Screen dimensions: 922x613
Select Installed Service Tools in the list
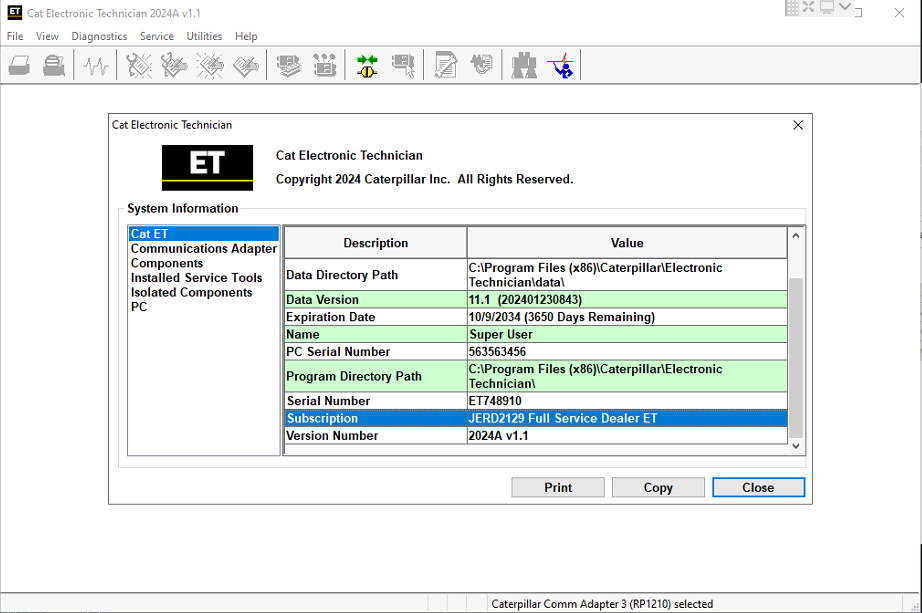[196, 278]
